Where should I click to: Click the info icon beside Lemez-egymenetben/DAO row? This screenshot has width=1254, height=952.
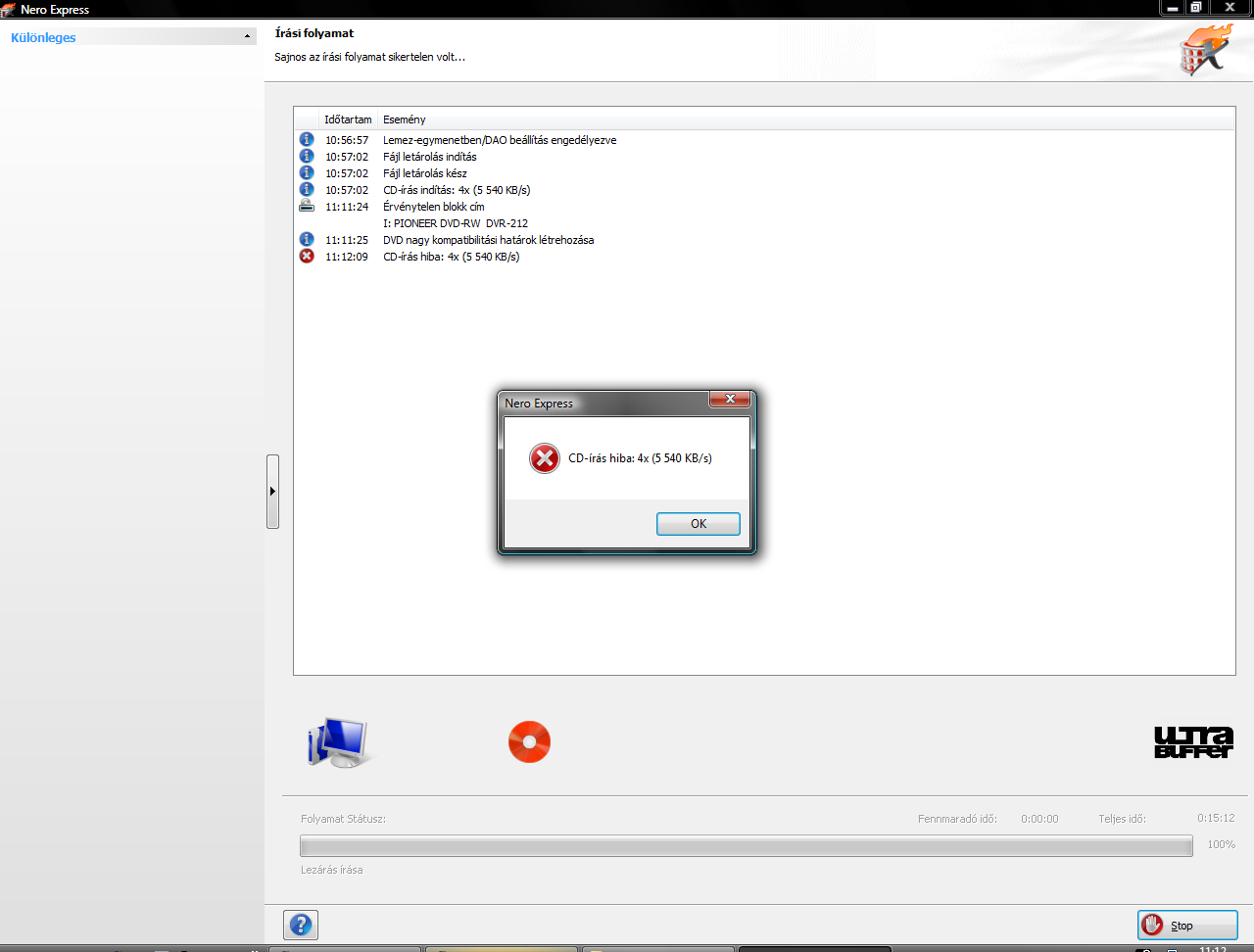(x=307, y=140)
